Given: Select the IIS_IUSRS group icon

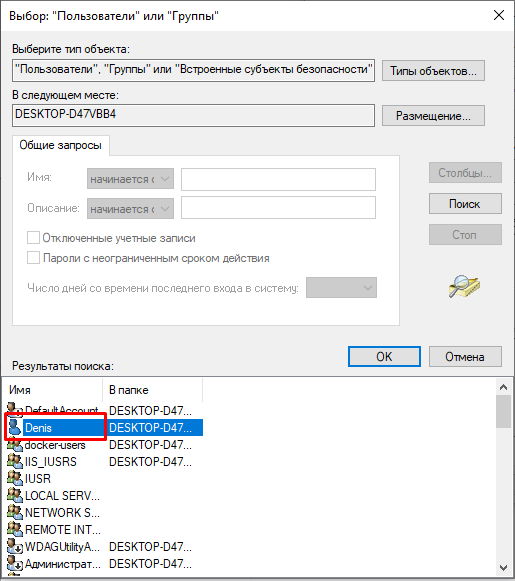Looking at the screenshot, I should click(15, 462).
